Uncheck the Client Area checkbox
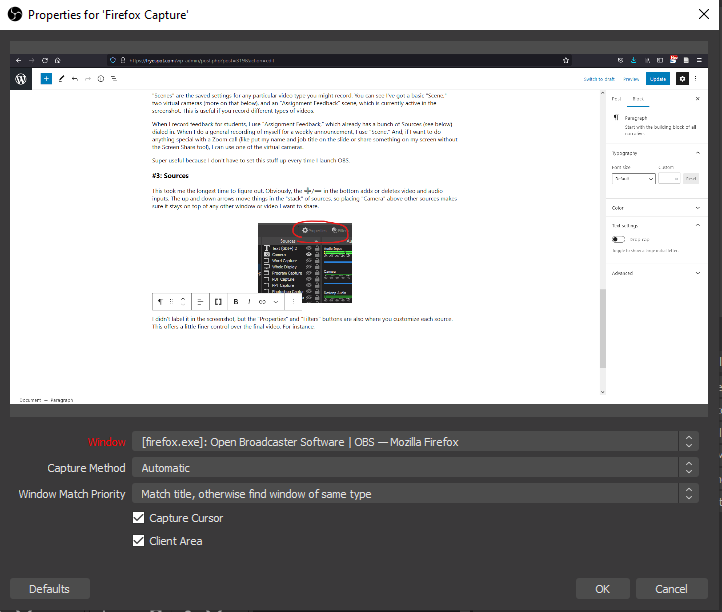Screen dimensions: 722x612 (x=139, y=541)
